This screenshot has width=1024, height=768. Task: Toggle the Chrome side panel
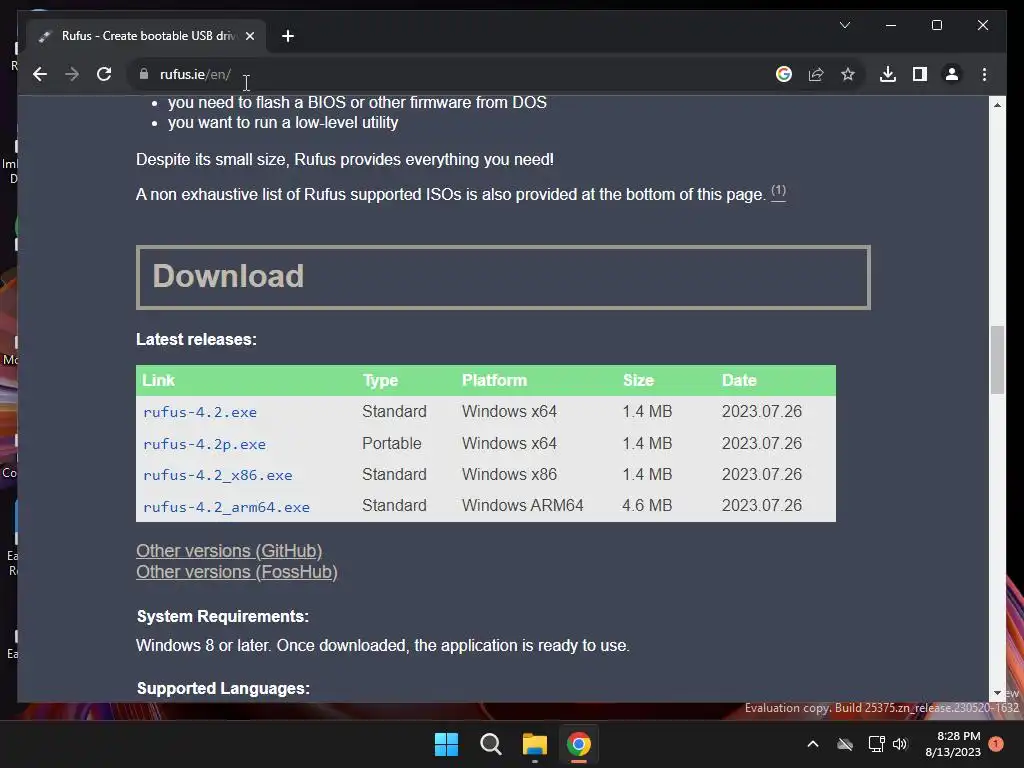[920, 74]
